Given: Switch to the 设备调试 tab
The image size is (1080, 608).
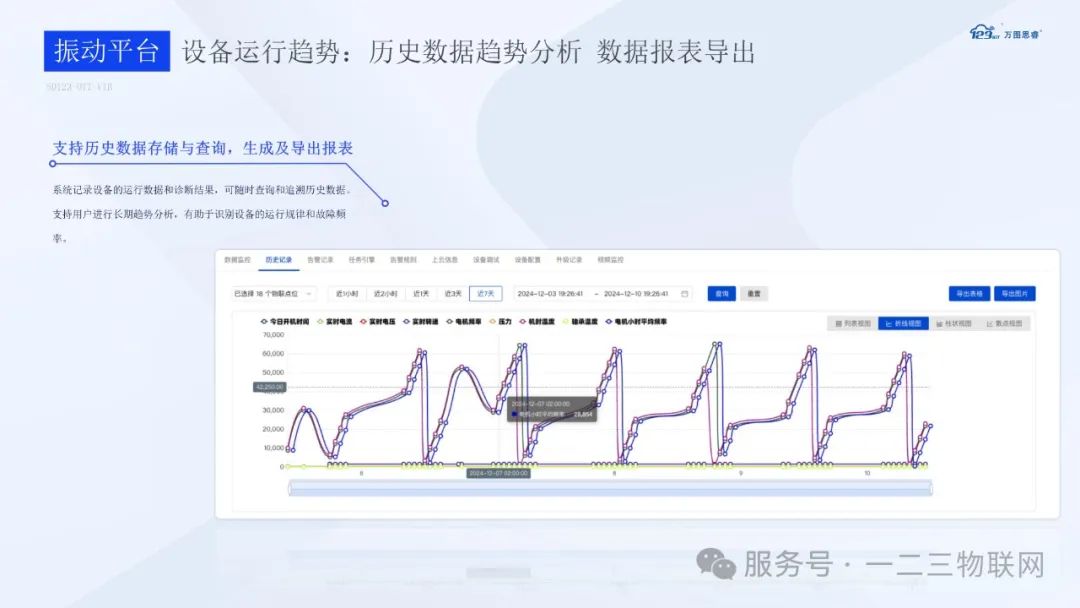Looking at the screenshot, I should [x=486, y=260].
